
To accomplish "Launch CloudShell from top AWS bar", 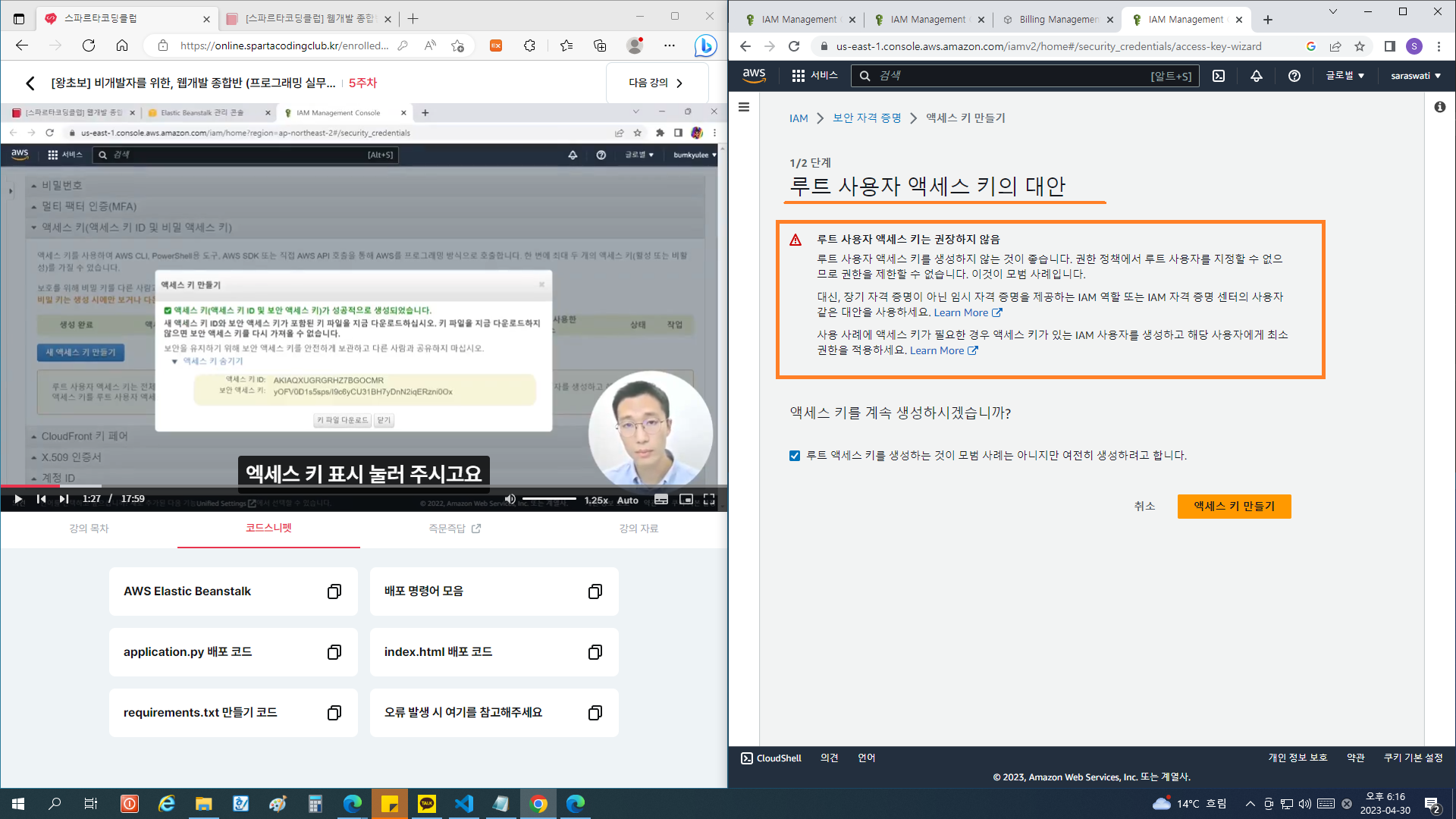I will [x=1219, y=75].
